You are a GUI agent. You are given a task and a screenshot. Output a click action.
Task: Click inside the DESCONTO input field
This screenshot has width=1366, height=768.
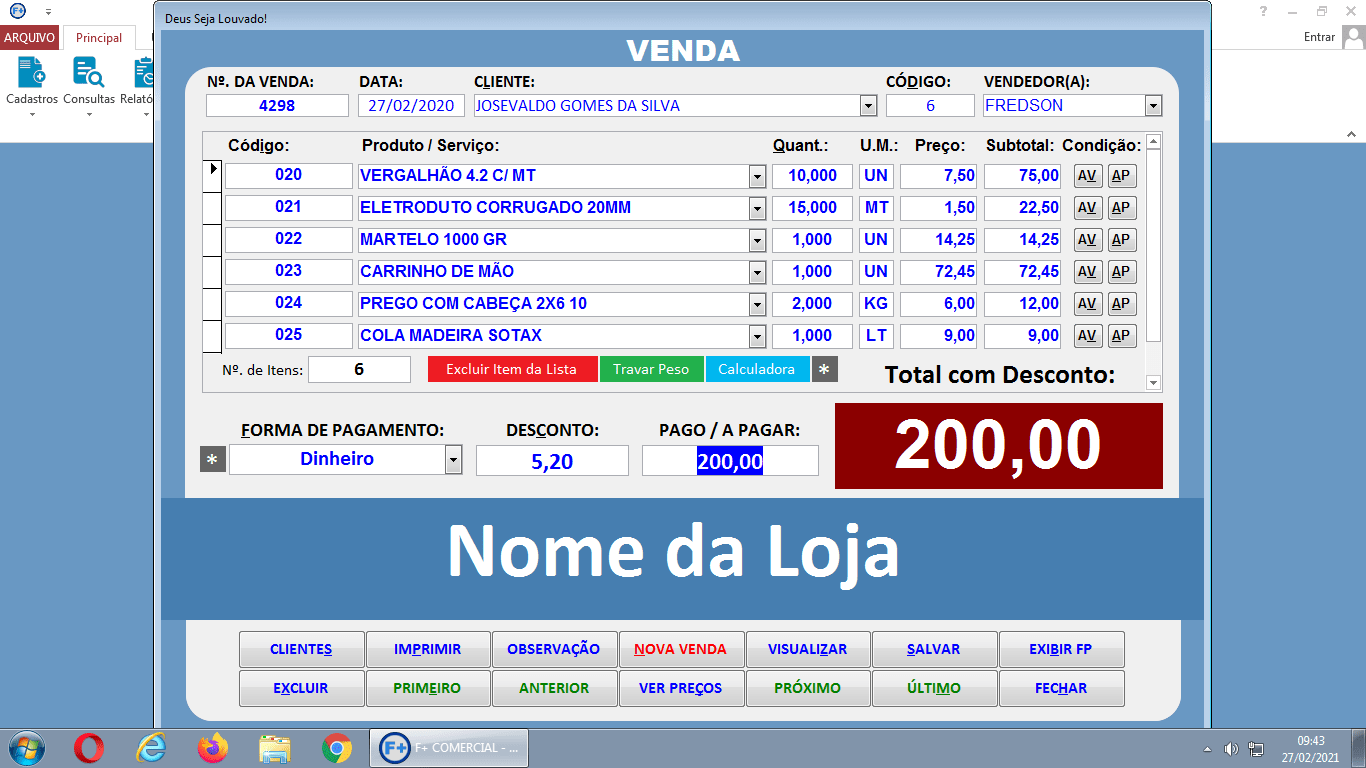pos(551,460)
